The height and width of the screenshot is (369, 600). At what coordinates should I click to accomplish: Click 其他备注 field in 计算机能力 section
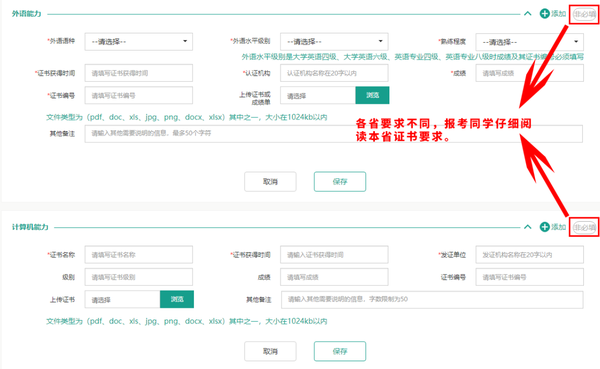coord(432,300)
